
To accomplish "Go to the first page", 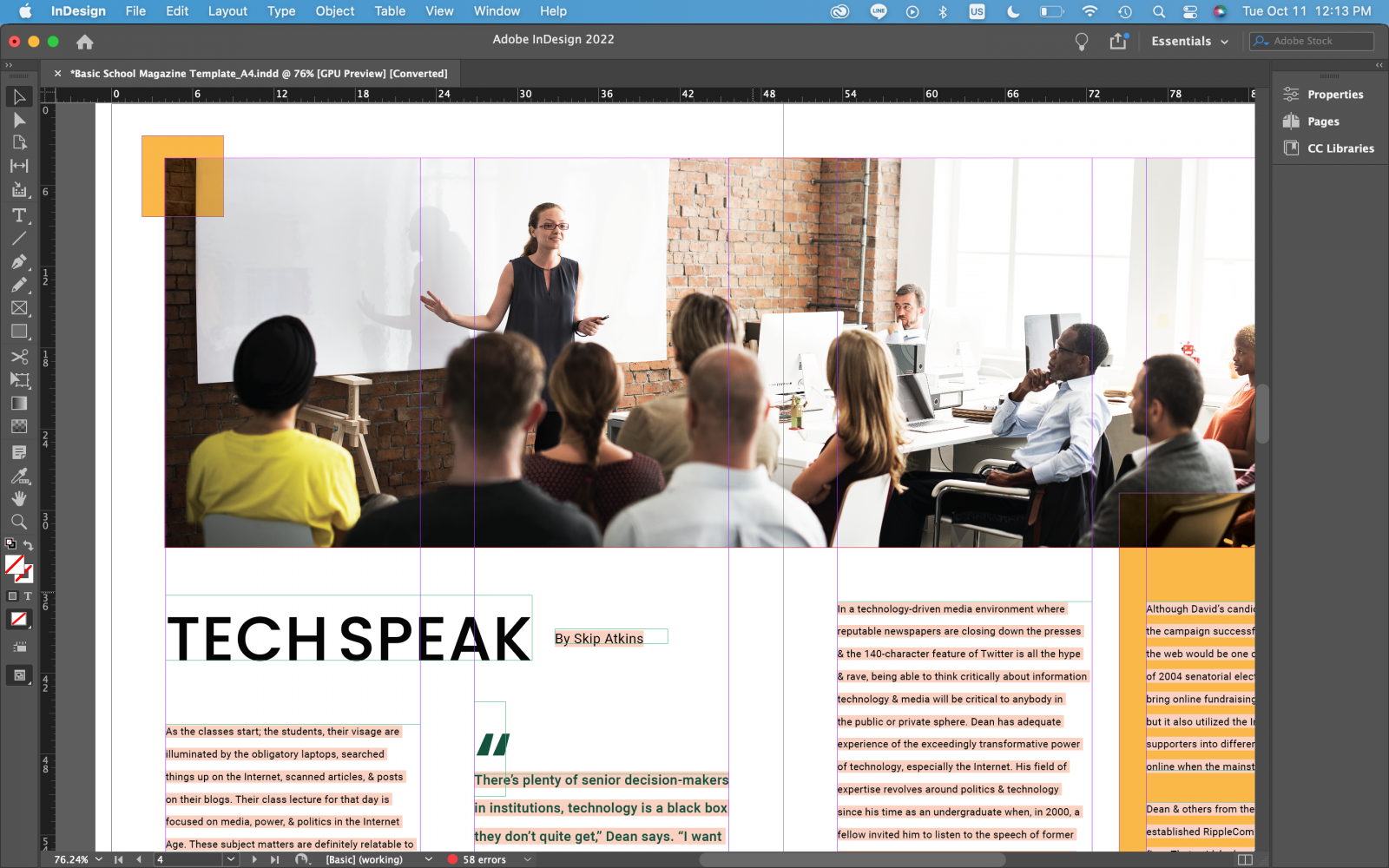I will click(x=119, y=859).
